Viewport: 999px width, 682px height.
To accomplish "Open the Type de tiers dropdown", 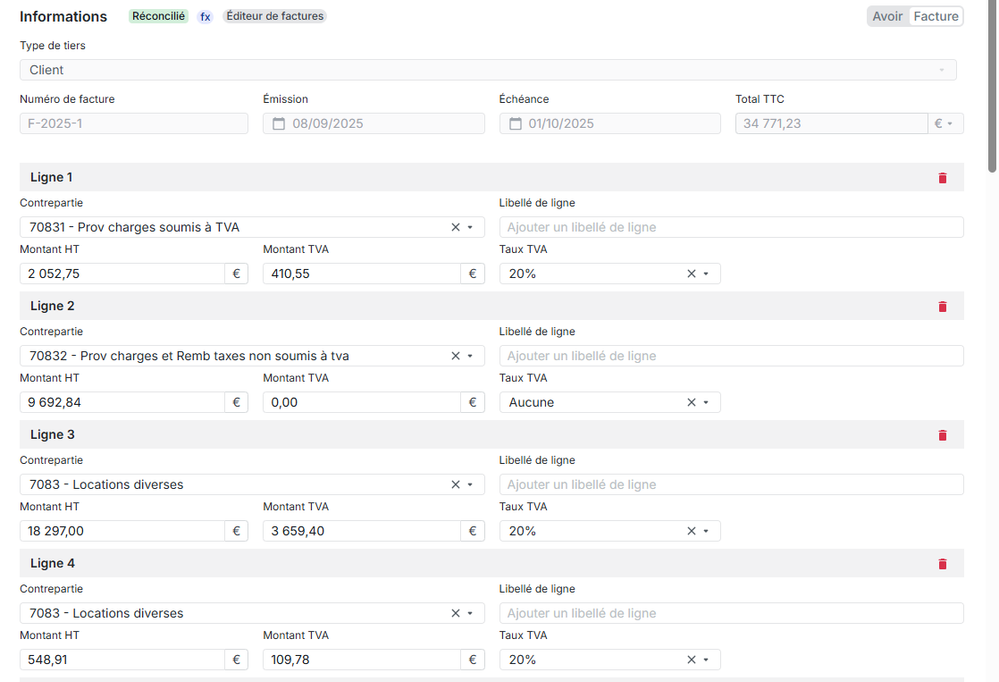I will tap(488, 70).
